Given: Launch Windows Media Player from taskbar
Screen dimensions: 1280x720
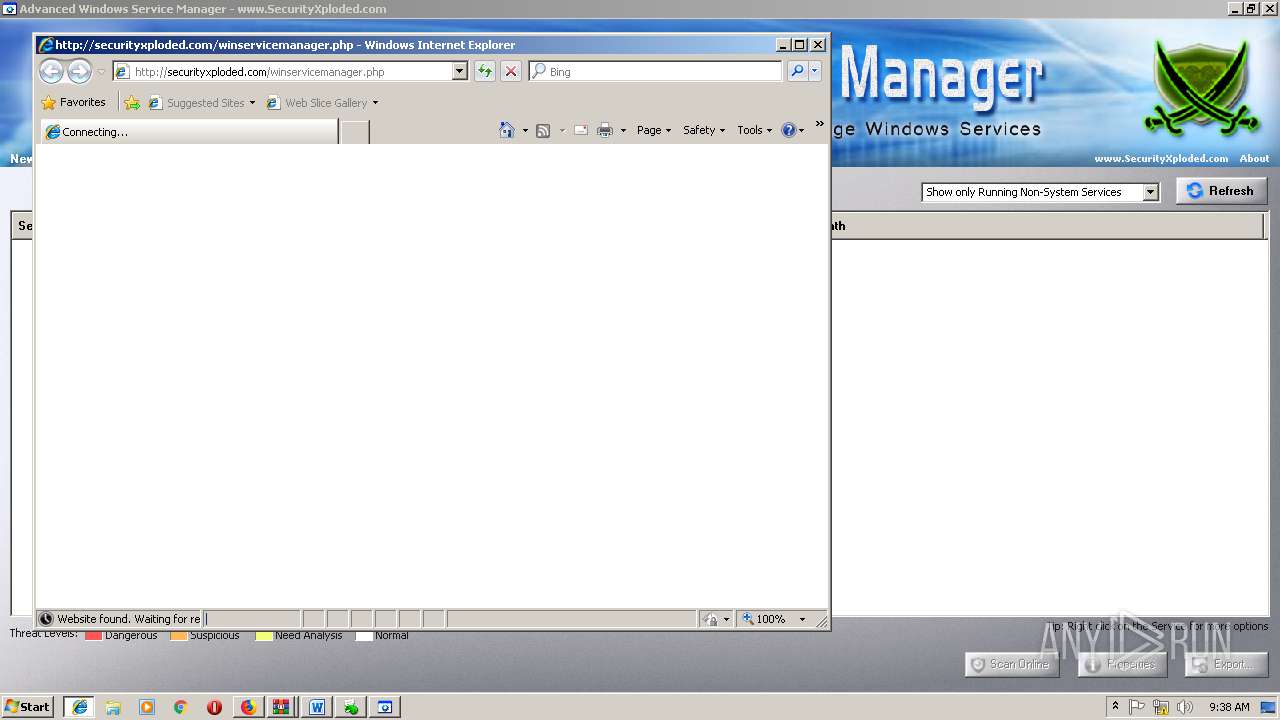Looking at the screenshot, I should coord(147,707).
